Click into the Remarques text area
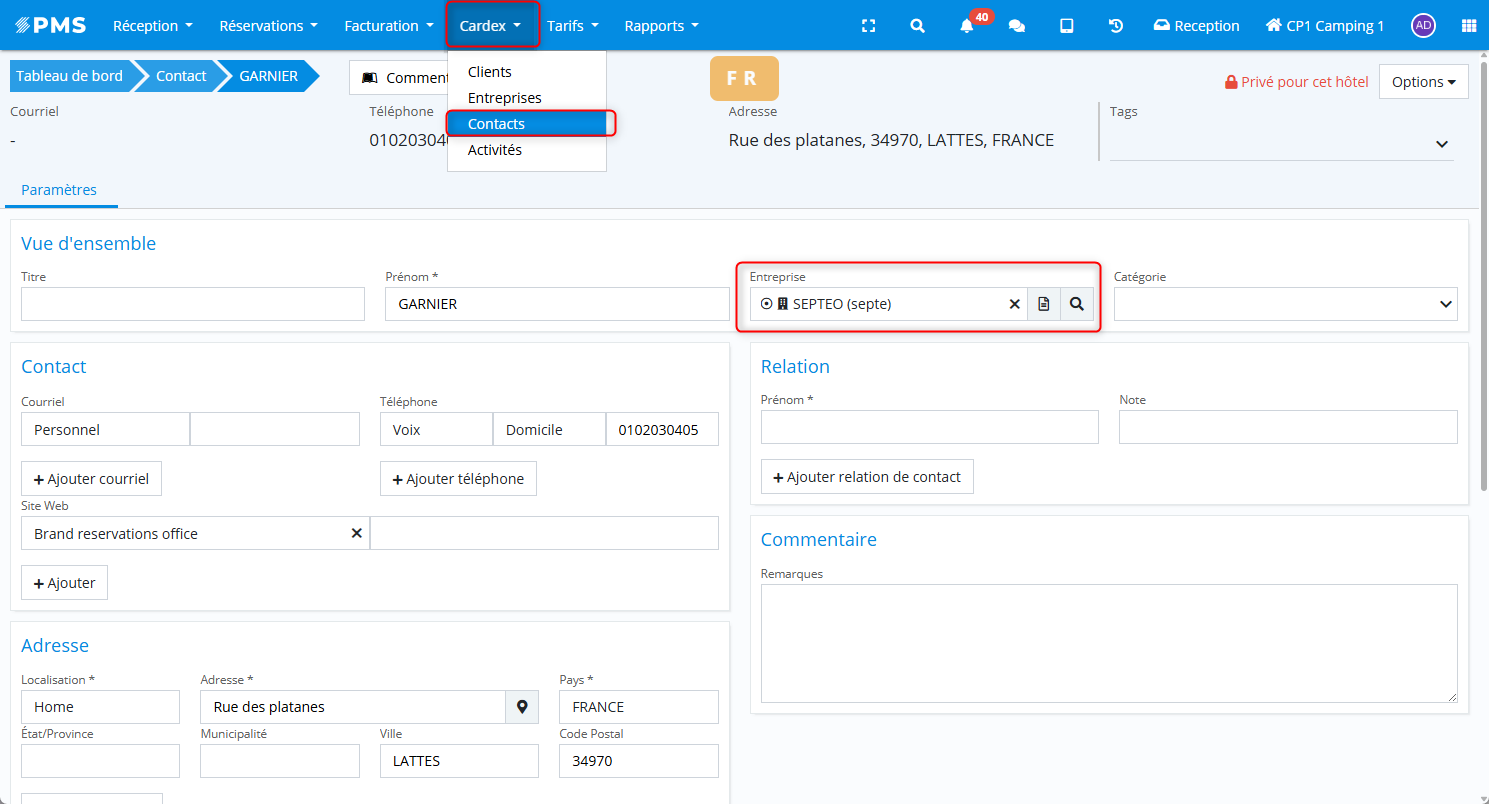Screen dimensions: 1489x804 [1108, 643]
